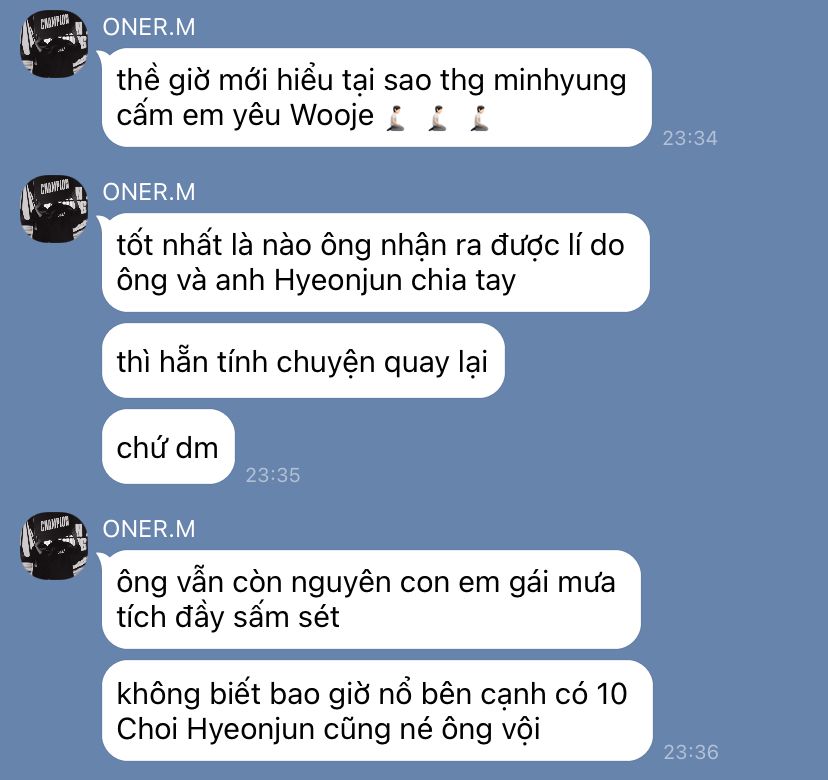The height and width of the screenshot is (780, 828).
Task: Tap the middle kneeling person emoji
Action: (438, 118)
